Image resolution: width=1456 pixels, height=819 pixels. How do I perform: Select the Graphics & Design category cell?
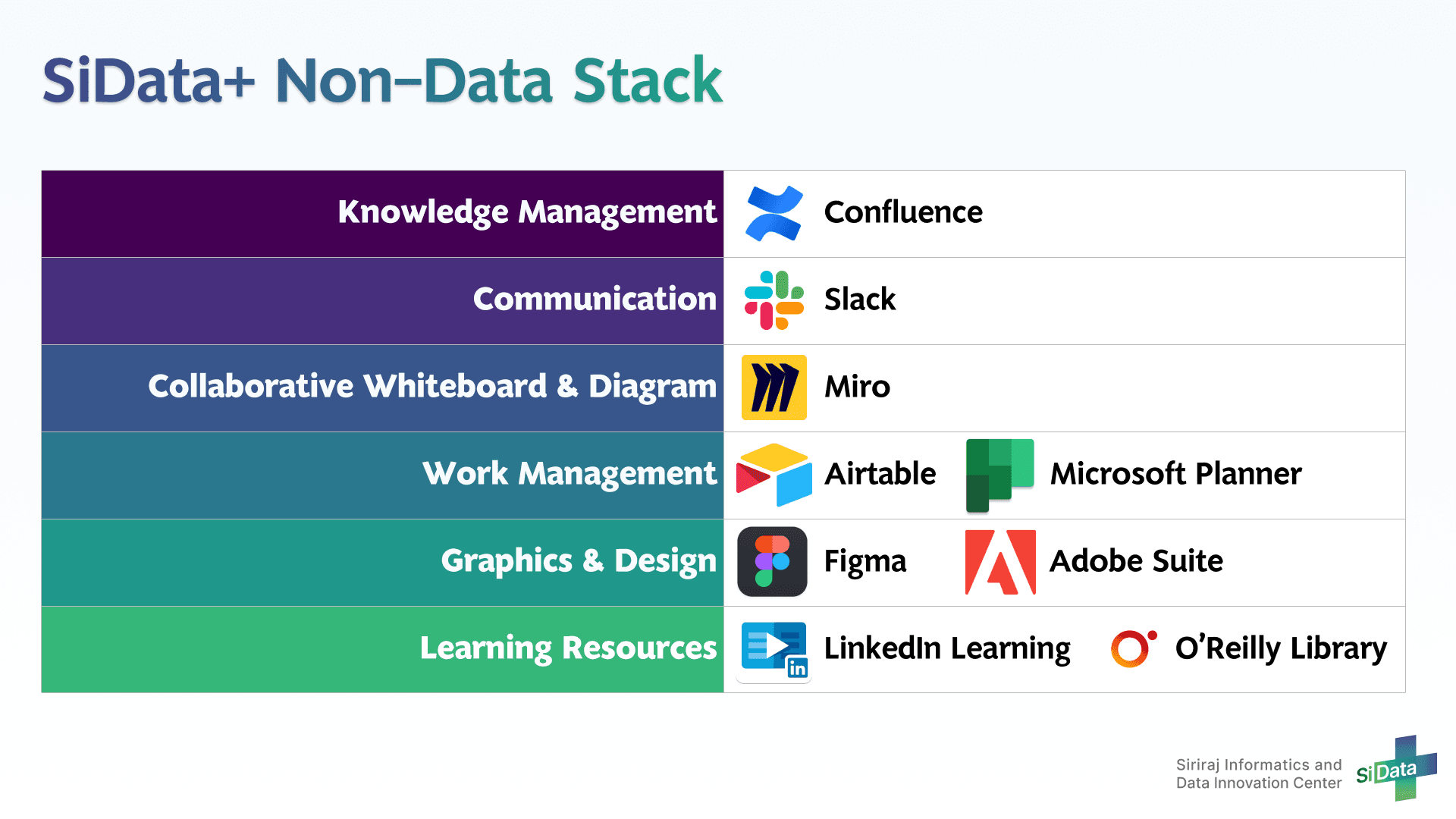coord(382,562)
